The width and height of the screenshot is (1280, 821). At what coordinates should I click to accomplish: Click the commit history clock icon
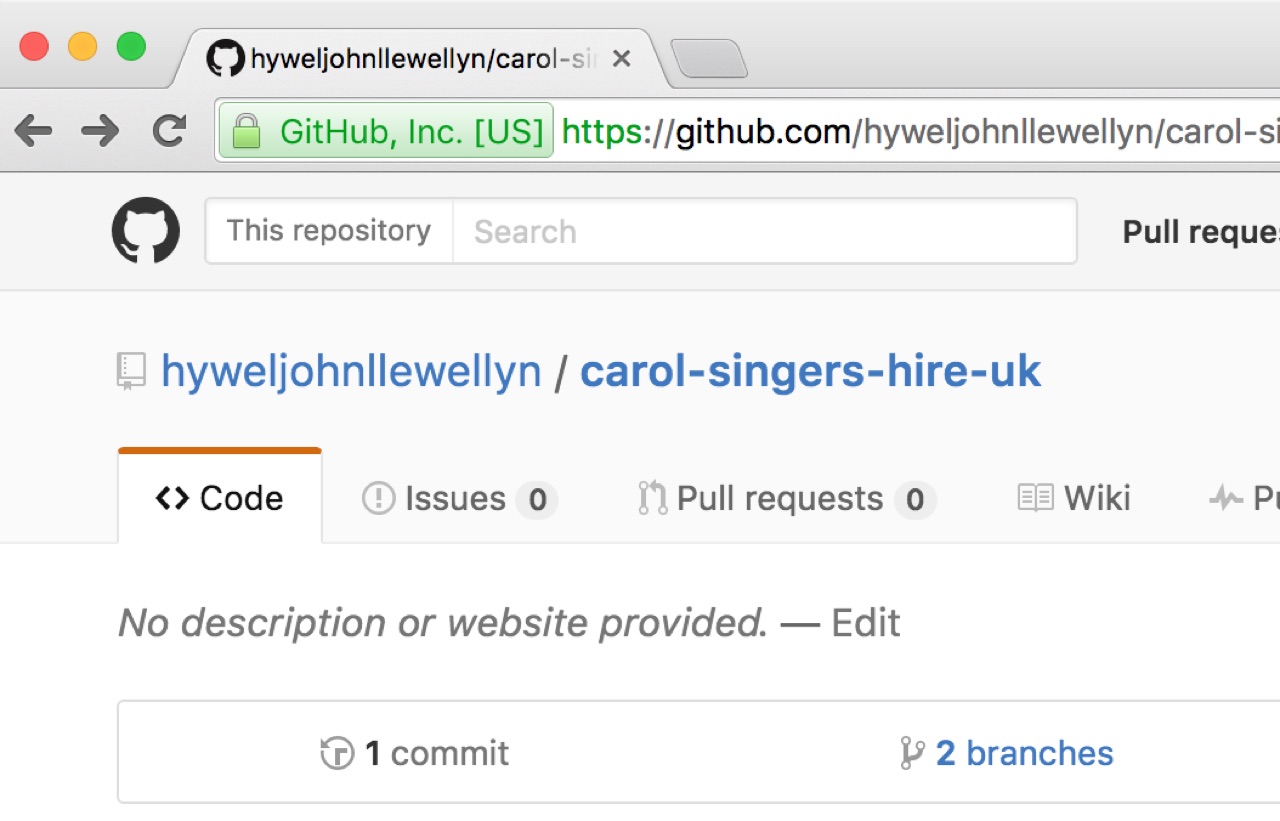pos(337,753)
